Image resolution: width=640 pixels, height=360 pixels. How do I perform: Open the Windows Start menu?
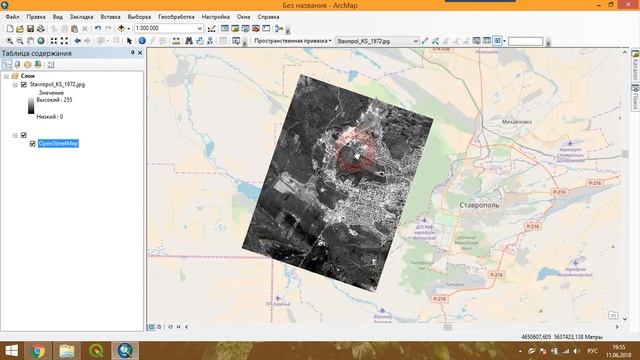[x=12, y=351]
